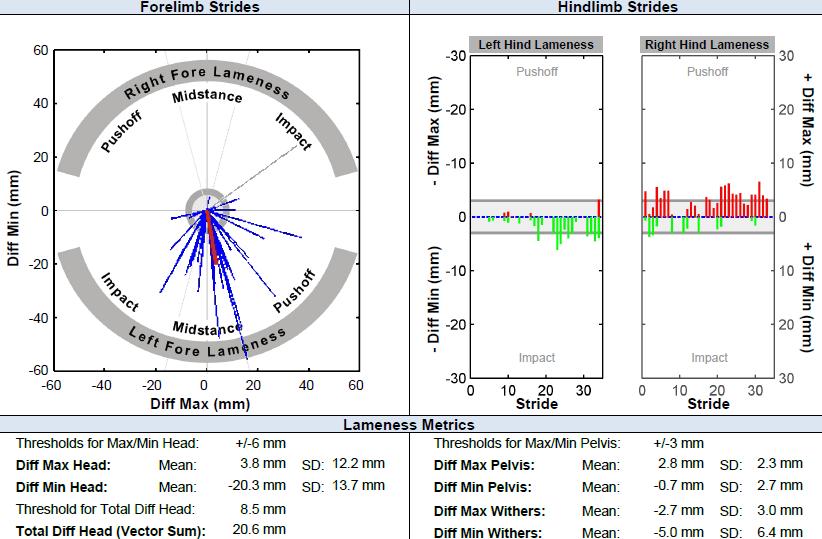Viewport: 822px width, 539px height.
Task: Click the Diff Max Withers label
Action: 489,511
